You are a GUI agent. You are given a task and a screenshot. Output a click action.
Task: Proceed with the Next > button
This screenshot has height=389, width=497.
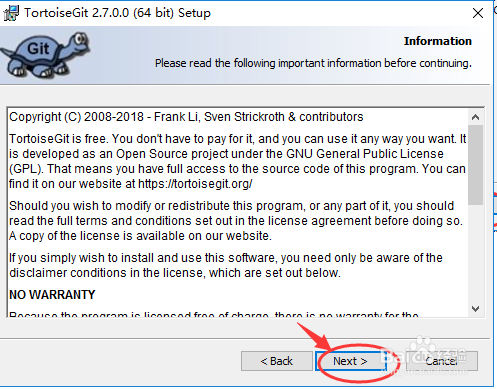(x=350, y=361)
